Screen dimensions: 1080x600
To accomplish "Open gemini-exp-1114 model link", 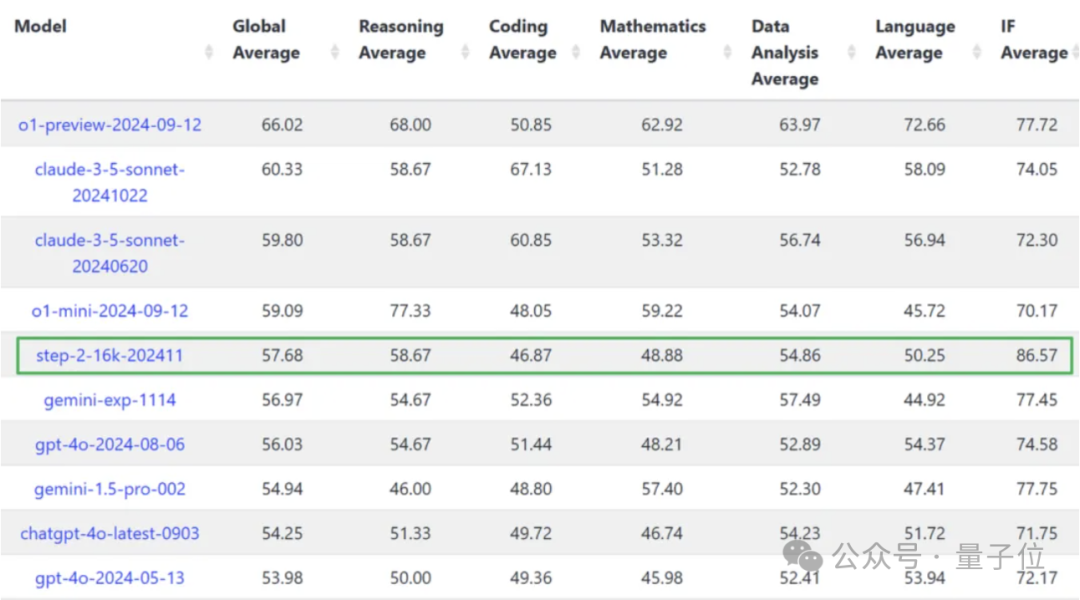I will (x=110, y=400).
